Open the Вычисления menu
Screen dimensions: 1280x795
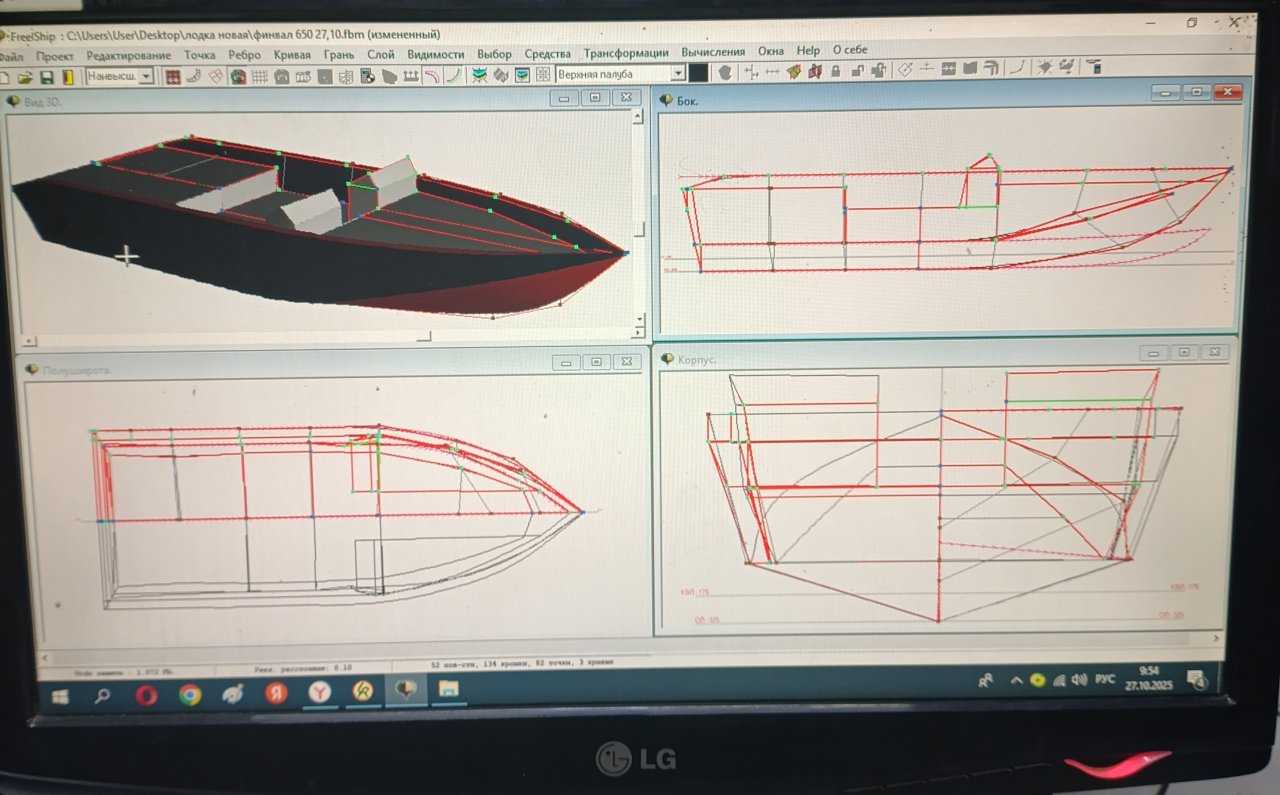pyautogui.click(x=712, y=52)
